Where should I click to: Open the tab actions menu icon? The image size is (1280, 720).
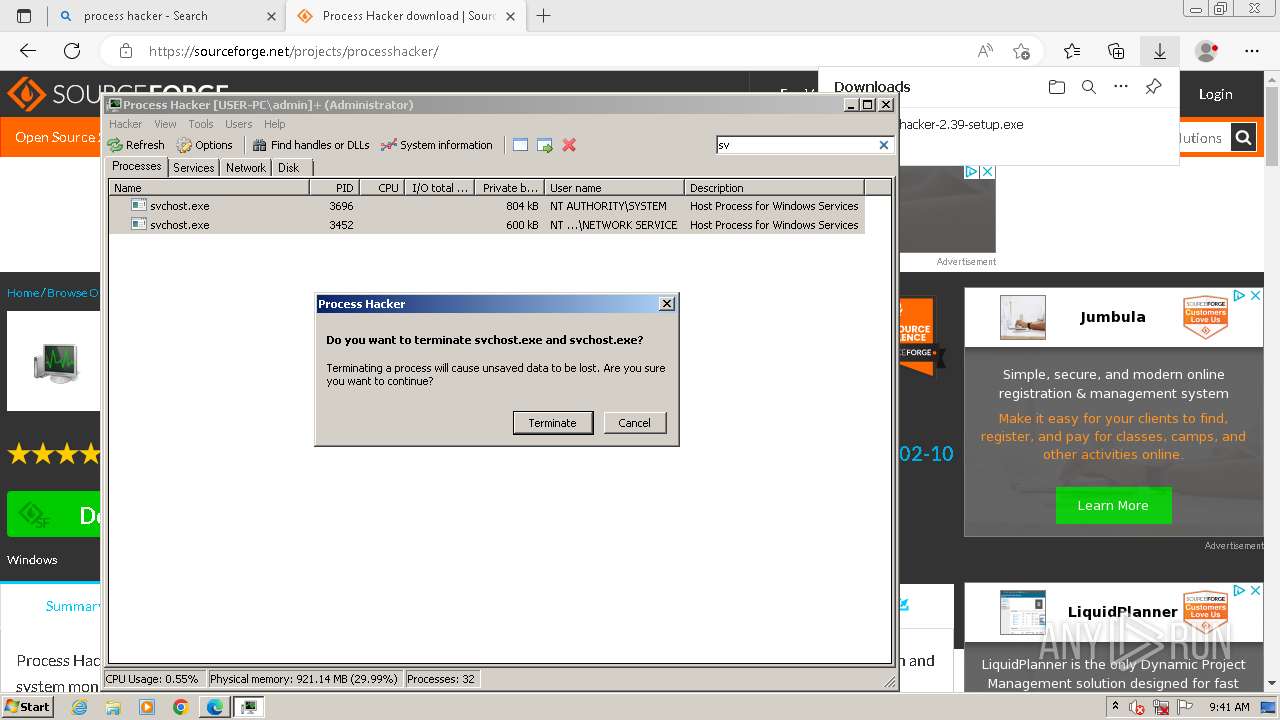[x=24, y=16]
